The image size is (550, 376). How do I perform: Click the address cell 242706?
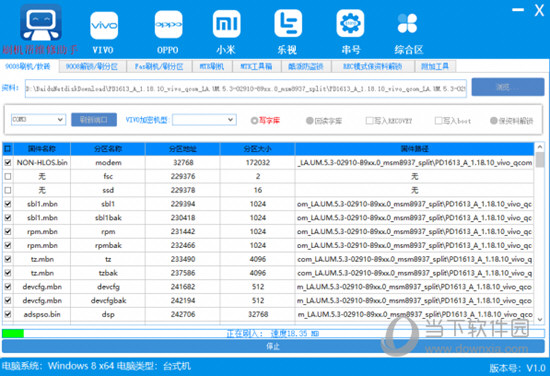(x=183, y=314)
